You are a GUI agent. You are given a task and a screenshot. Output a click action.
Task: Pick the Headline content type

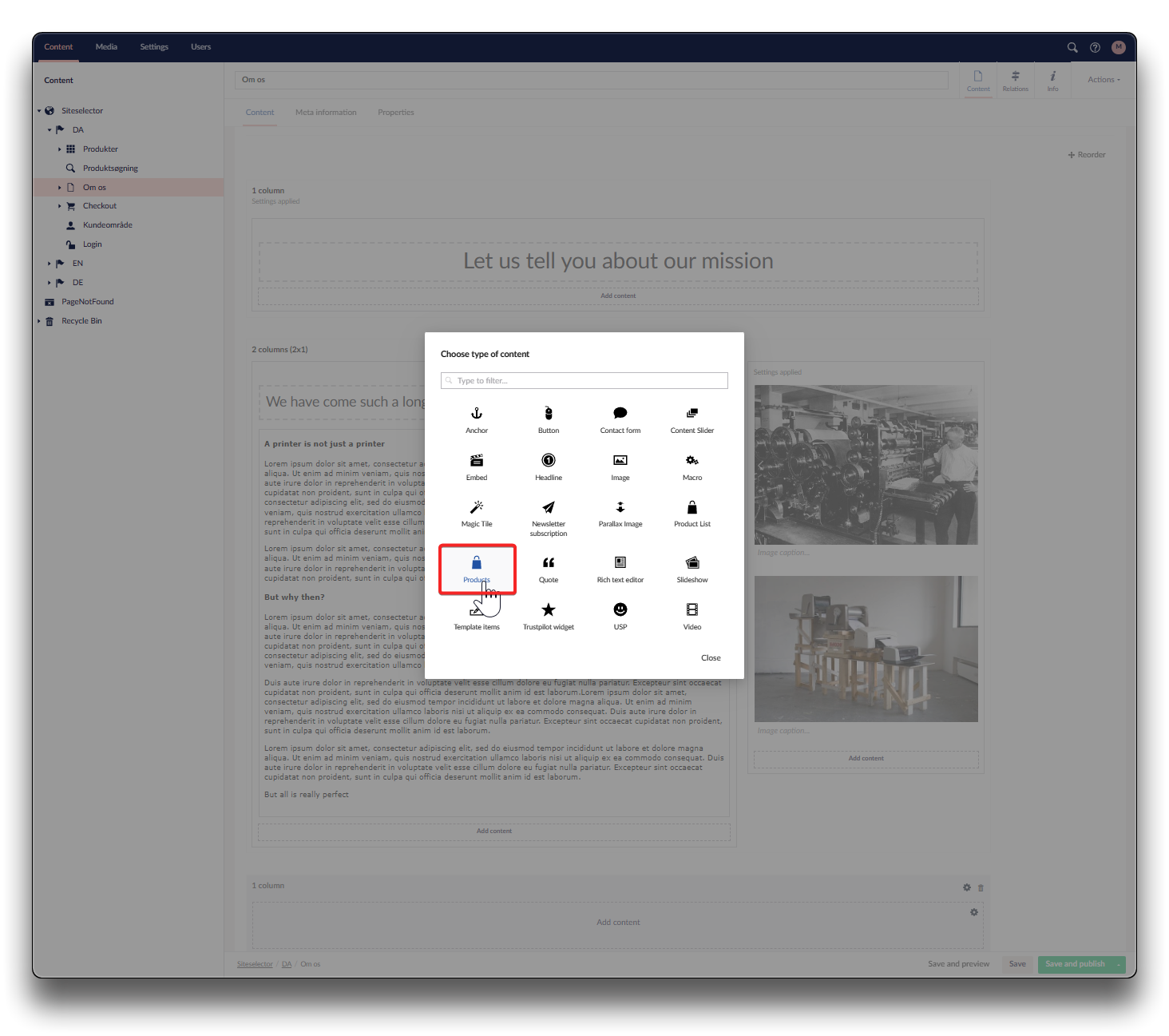[x=549, y=467]
